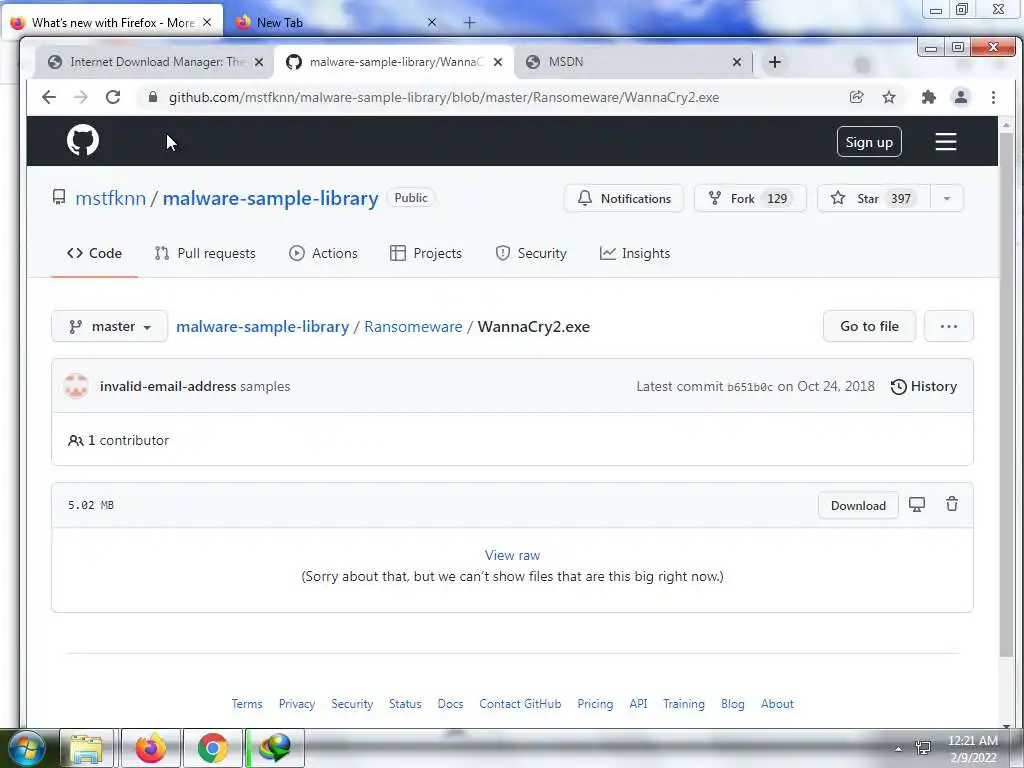The image size is (1024, 768).
Task: Open malware-sample-library breadcrumb link
Action: pos(263,327)
